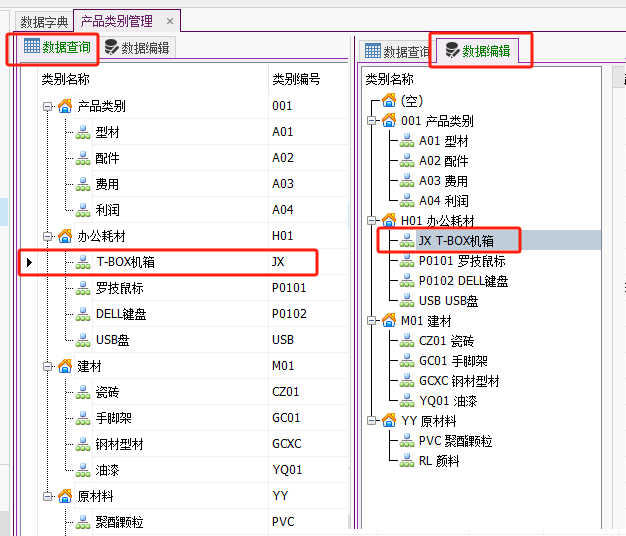Select A02 配件 in the right tree

click(x=443, y=161)
